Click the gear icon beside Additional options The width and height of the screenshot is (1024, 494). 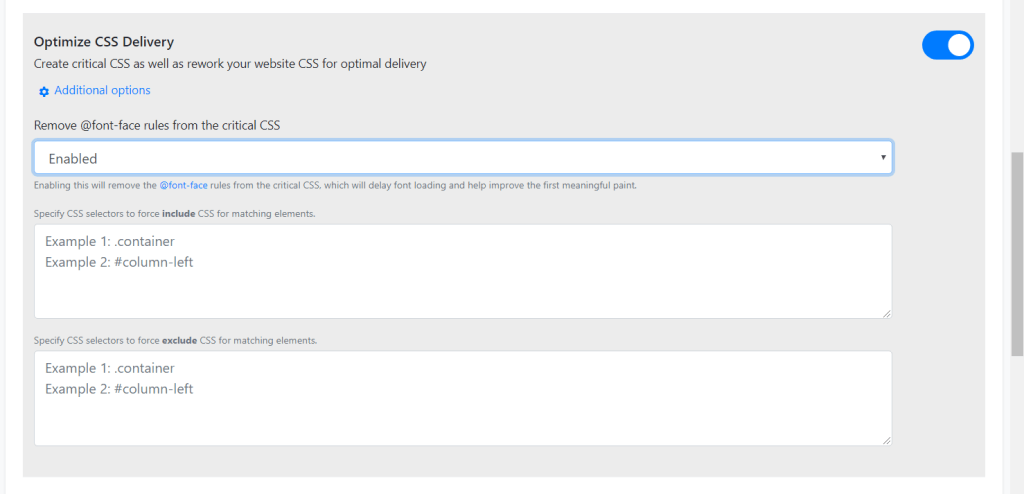coord(44,91)
